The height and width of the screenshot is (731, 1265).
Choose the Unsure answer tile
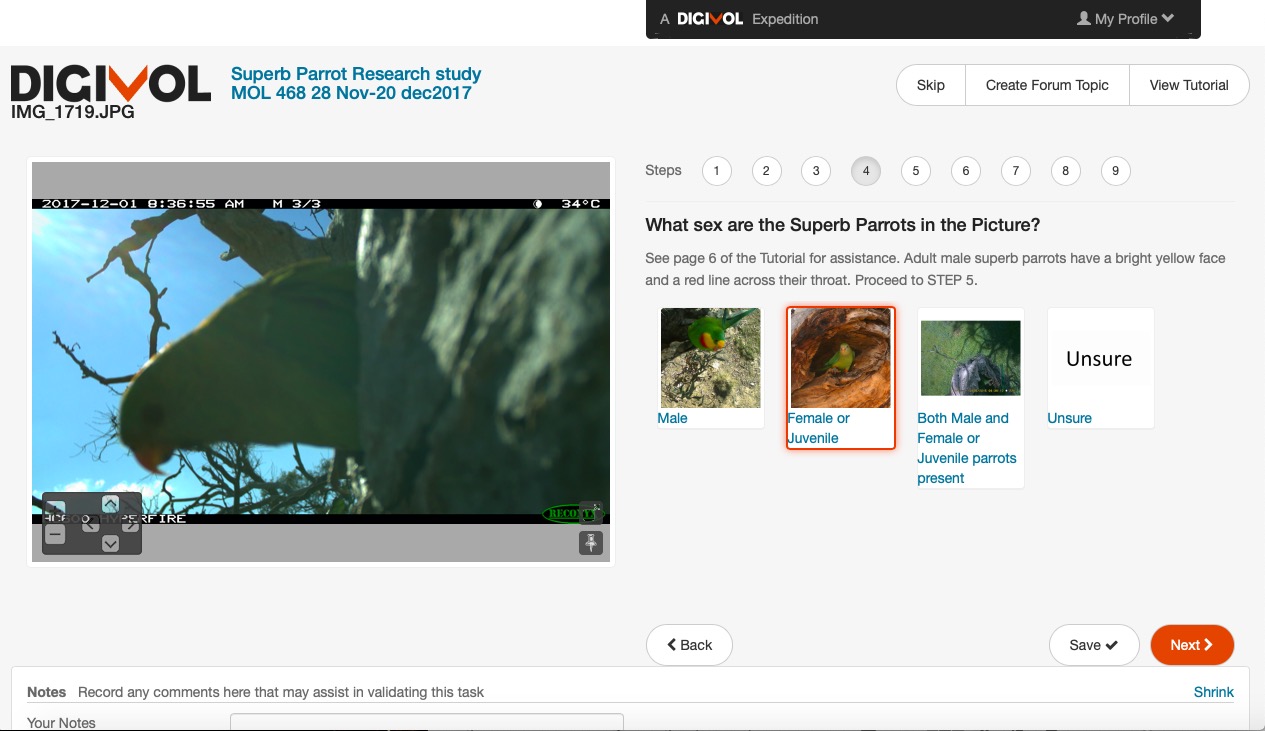point(1099,367)
